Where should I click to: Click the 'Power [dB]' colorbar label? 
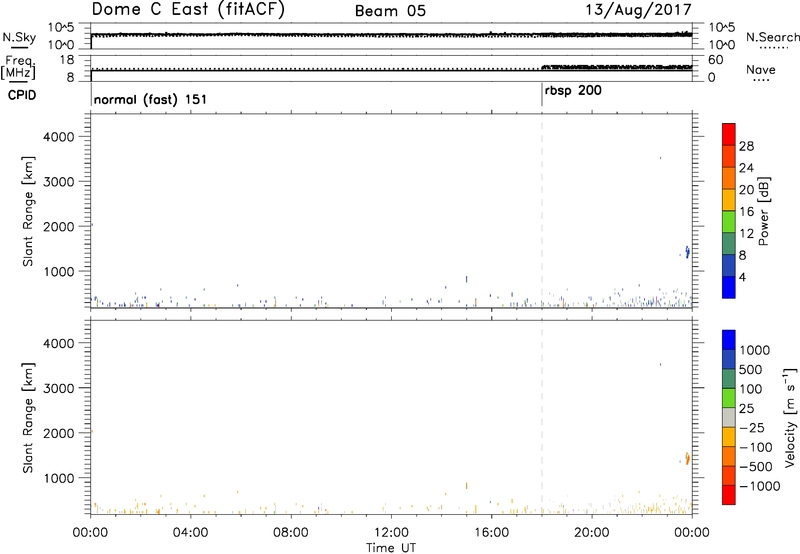[764, 211]
